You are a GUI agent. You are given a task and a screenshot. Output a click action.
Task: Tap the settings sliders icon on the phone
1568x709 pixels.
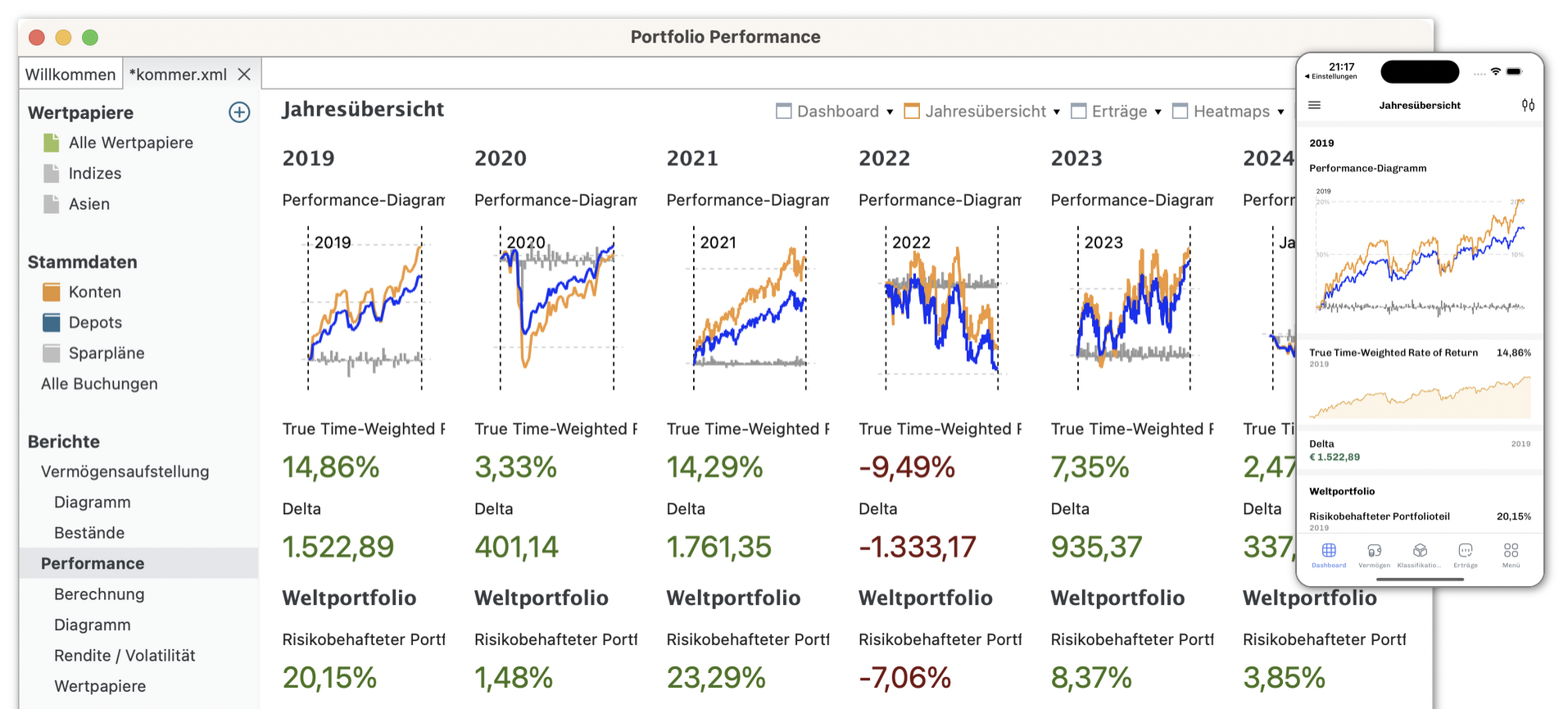[1528, 105]
